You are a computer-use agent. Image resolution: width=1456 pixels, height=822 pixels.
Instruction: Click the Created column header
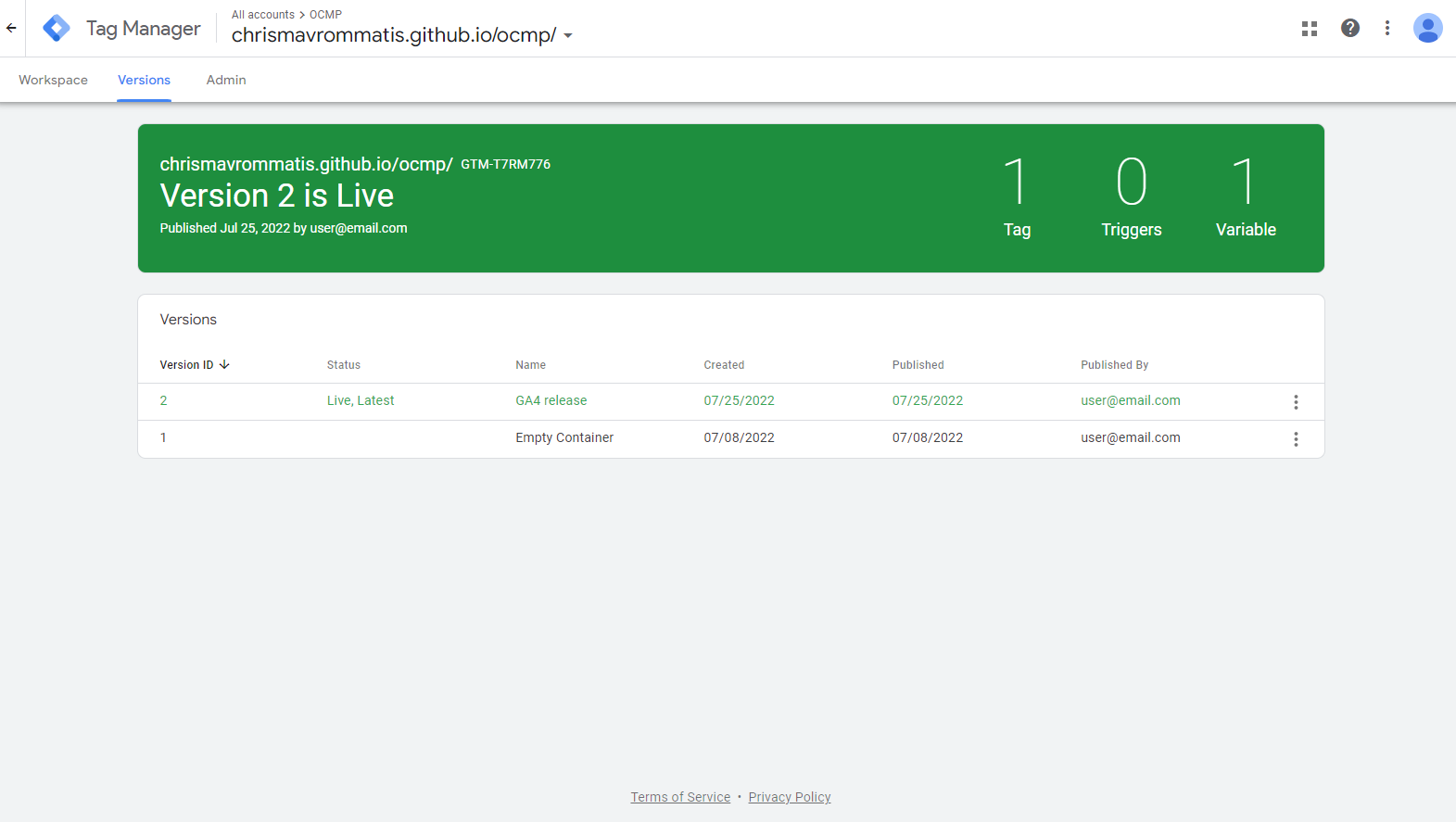[x=724, y=365]
